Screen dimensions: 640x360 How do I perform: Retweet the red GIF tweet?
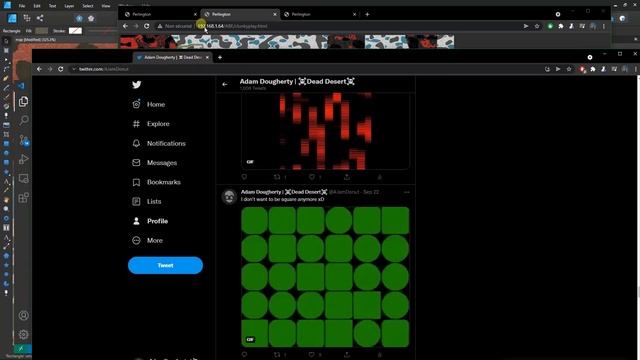pyautogui.click(x=277, y=177)
